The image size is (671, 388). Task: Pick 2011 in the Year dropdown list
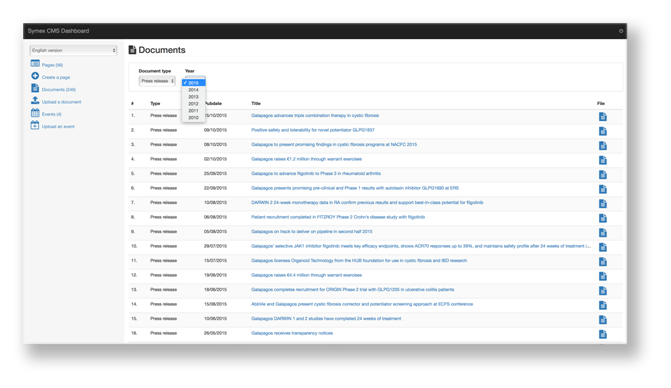(x=193, y=110)
